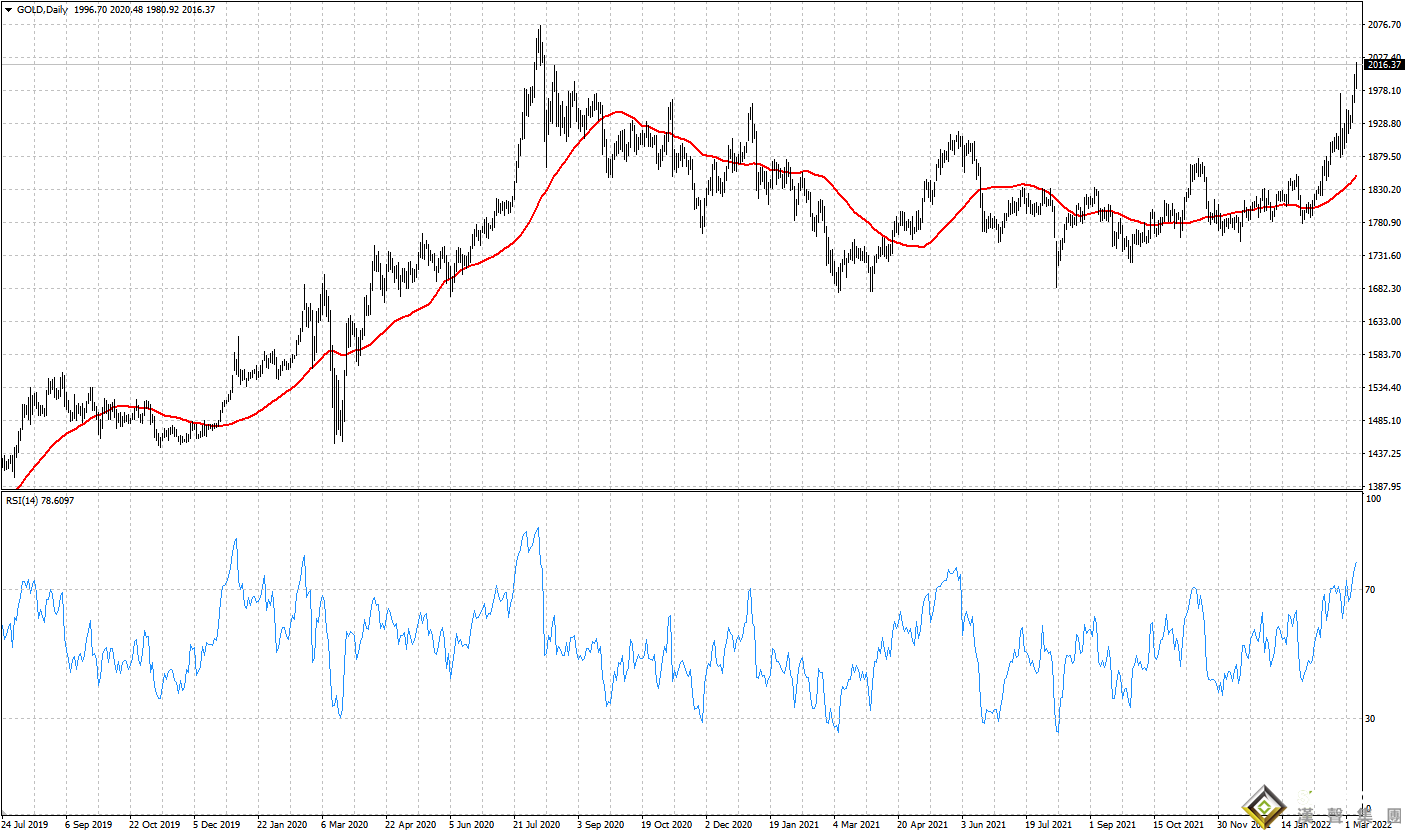This screenshot has width=1406, height=835.
Task: Click the low value 1980.92 in header
Action: pyautogui.click(x=161, y=9)
